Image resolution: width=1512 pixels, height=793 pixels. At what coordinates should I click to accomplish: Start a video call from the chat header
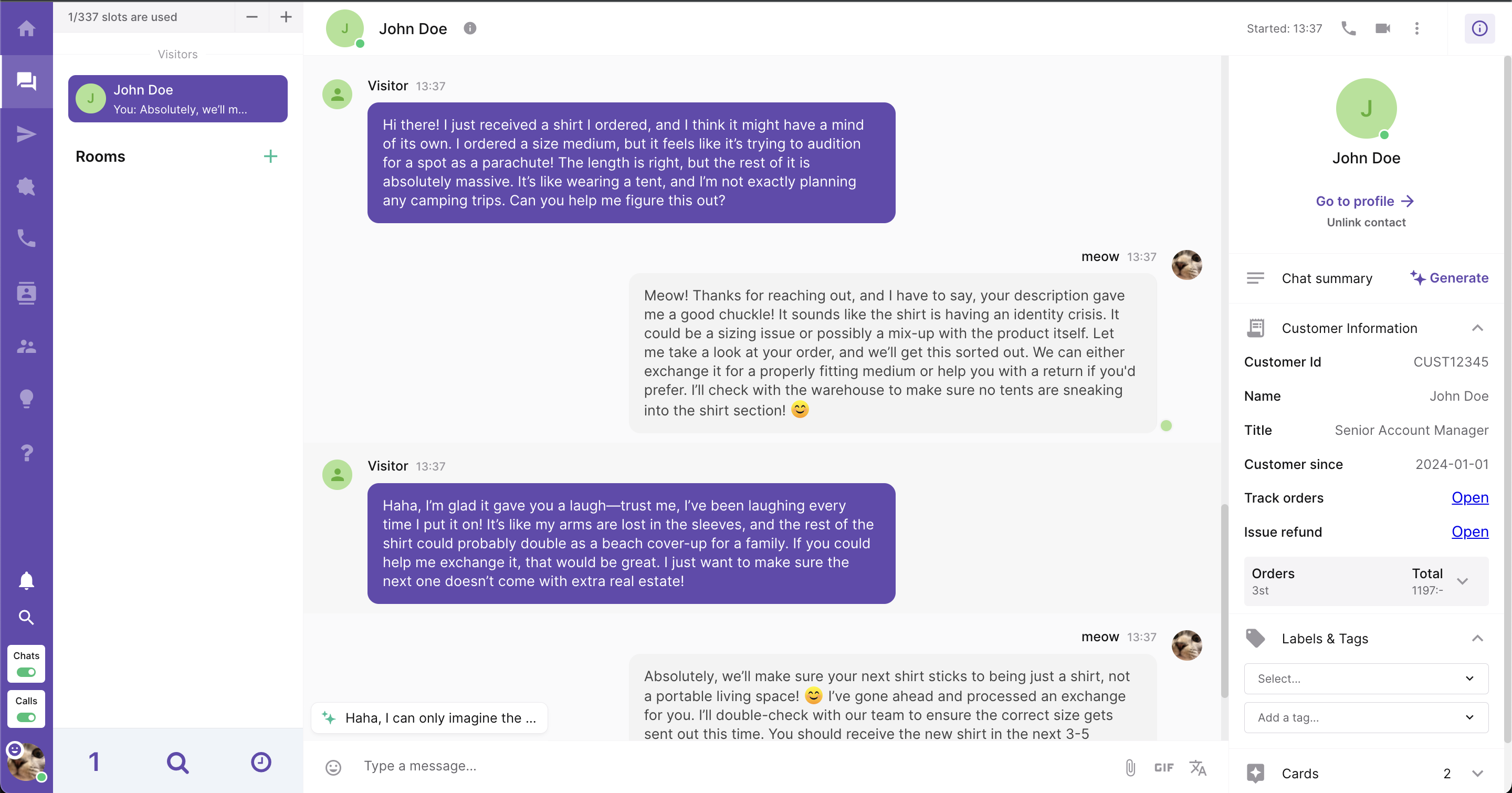point(1382,28)
